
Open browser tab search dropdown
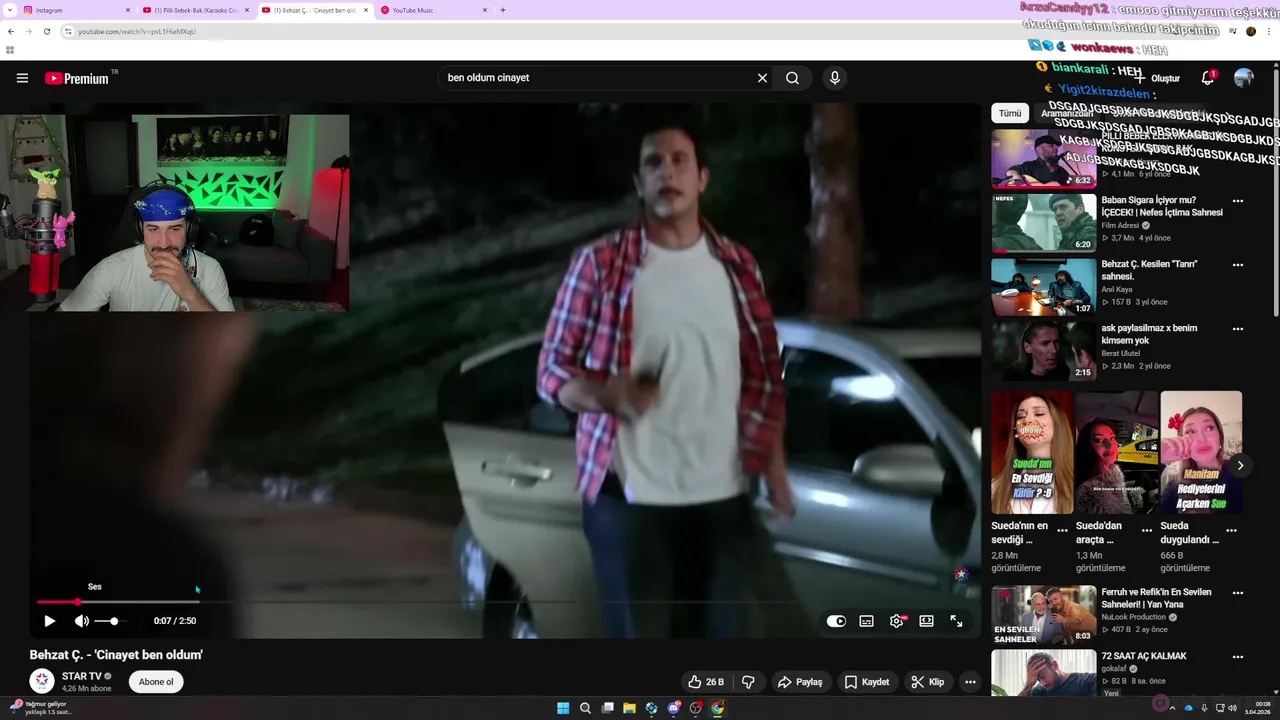[8, 10]
